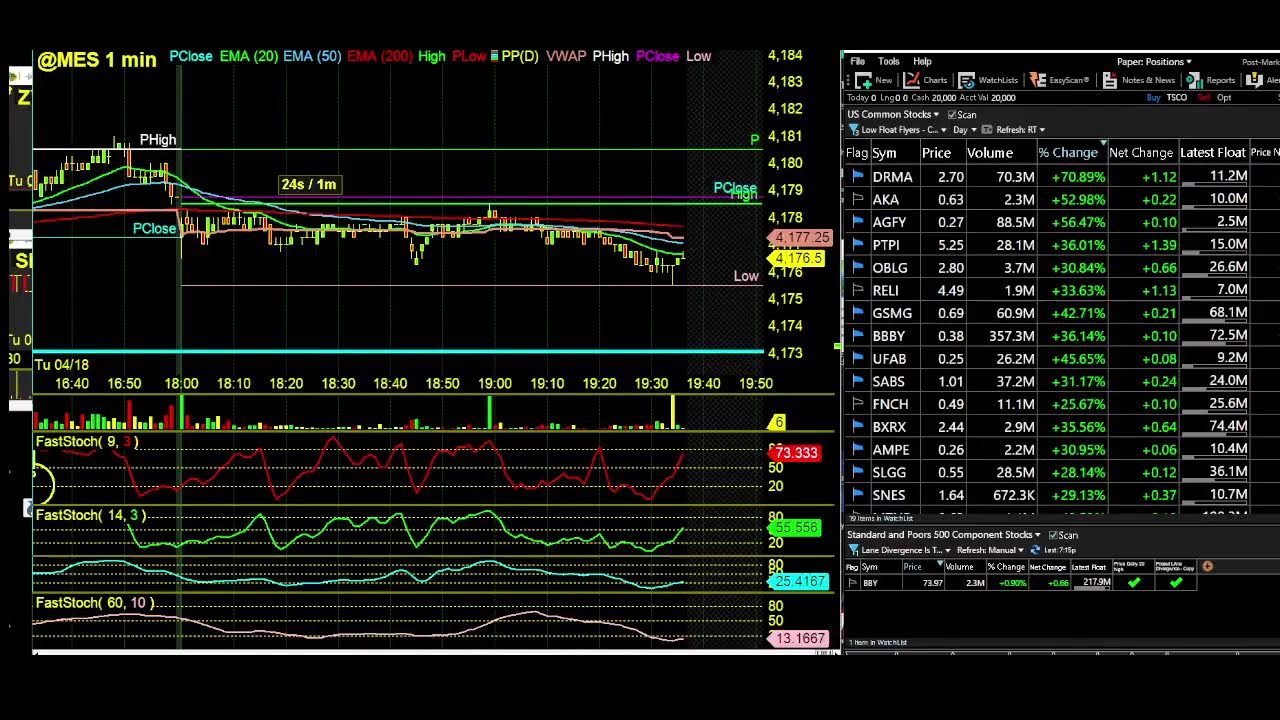Uncheck Scan for US Common Stocks
Image resolution: width=1280 pixels, height=720 pixels.
pyautogui.click(x=952, y=115)
